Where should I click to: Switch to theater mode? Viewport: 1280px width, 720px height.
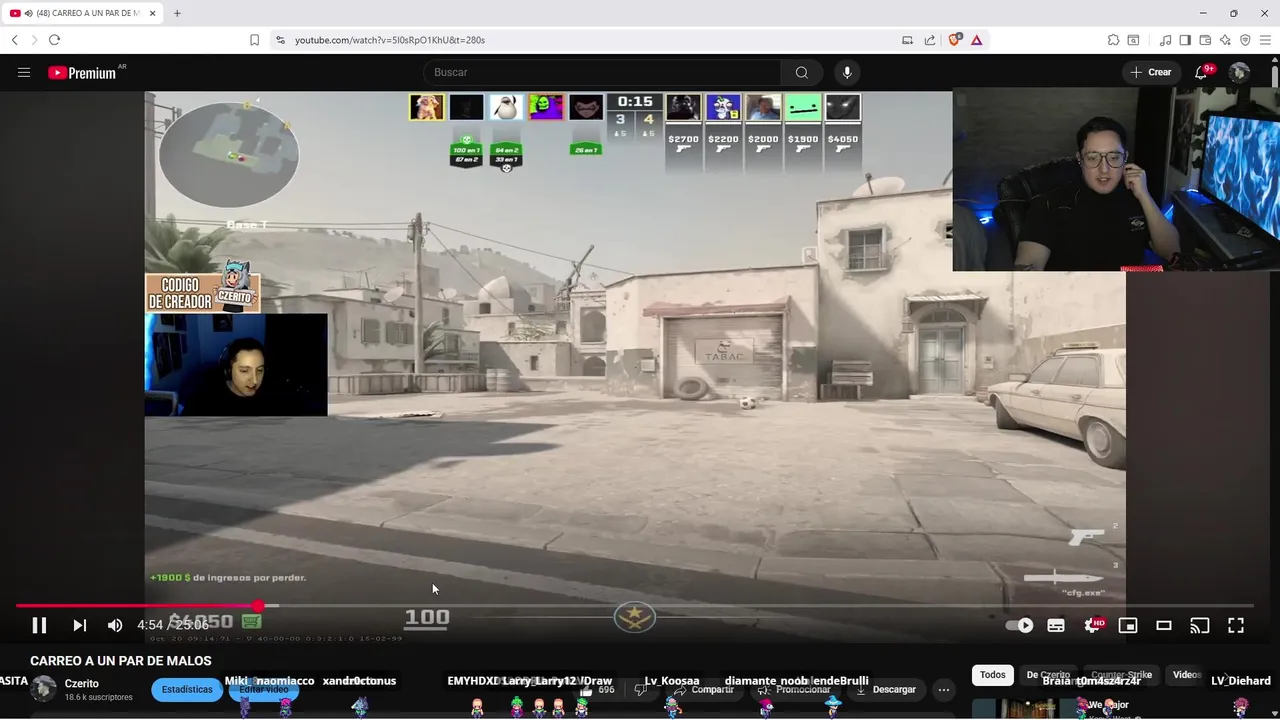coord(1164,626)
